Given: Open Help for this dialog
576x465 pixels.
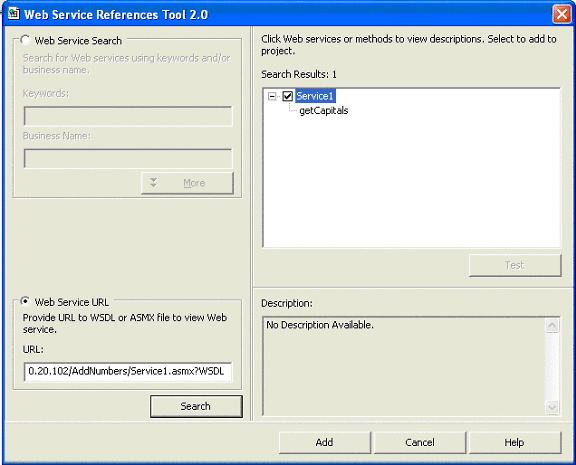Looking at the screenshot, I should [515, 442].
